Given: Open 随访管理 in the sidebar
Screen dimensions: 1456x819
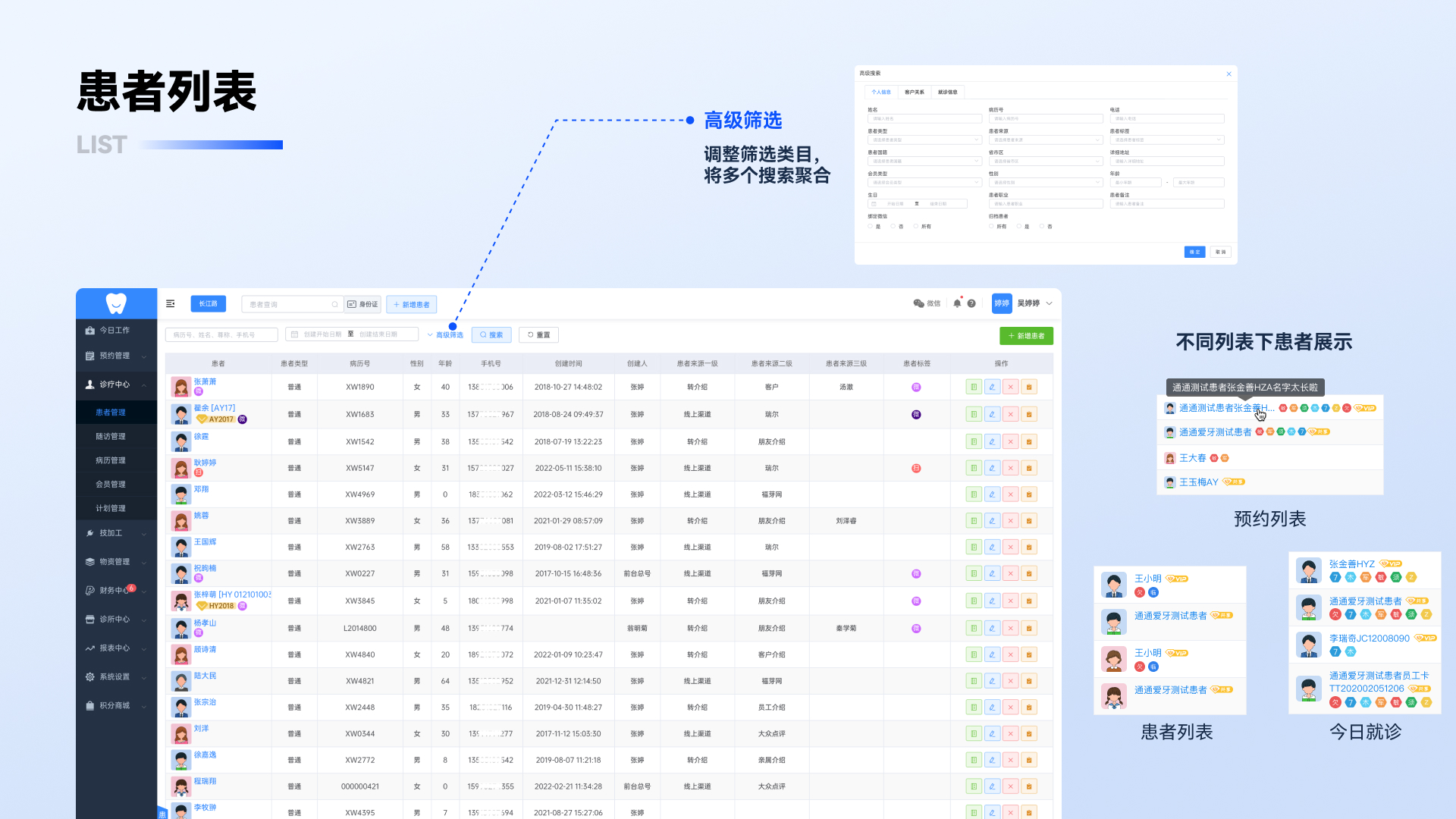Looking at the screenshot, I should pyautogui.click(x=111, y=436).
